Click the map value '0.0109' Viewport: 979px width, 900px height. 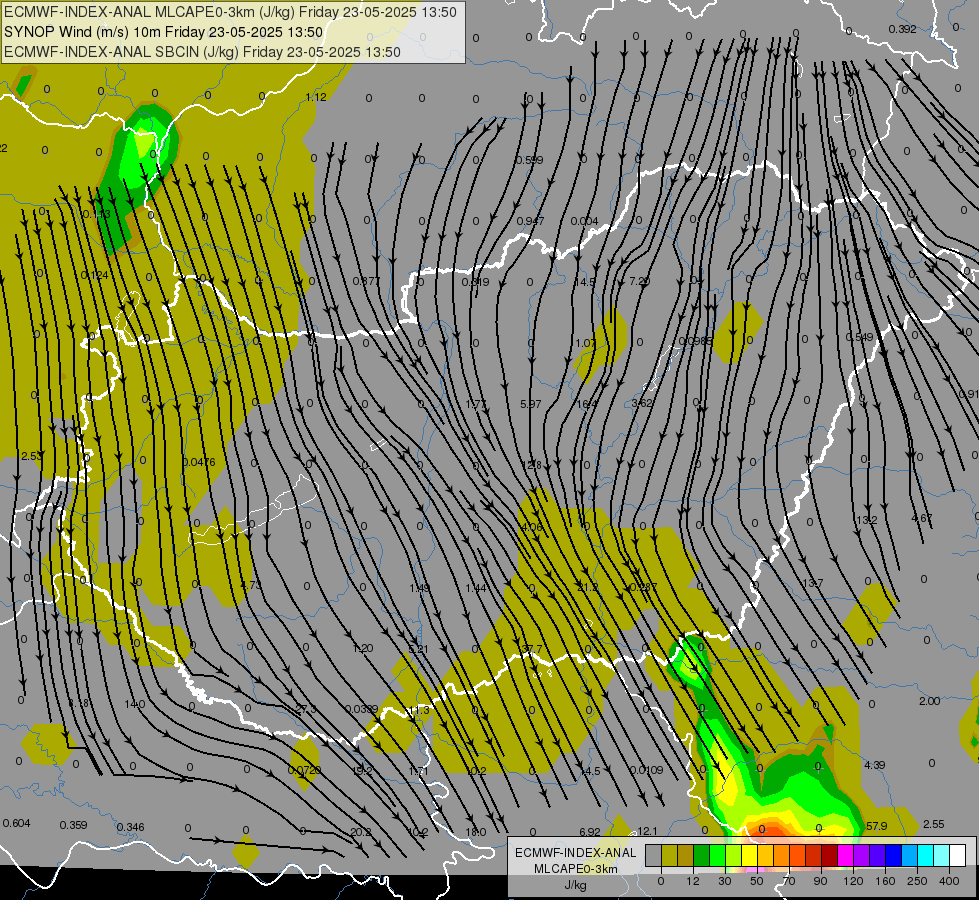tap(647, 770)
